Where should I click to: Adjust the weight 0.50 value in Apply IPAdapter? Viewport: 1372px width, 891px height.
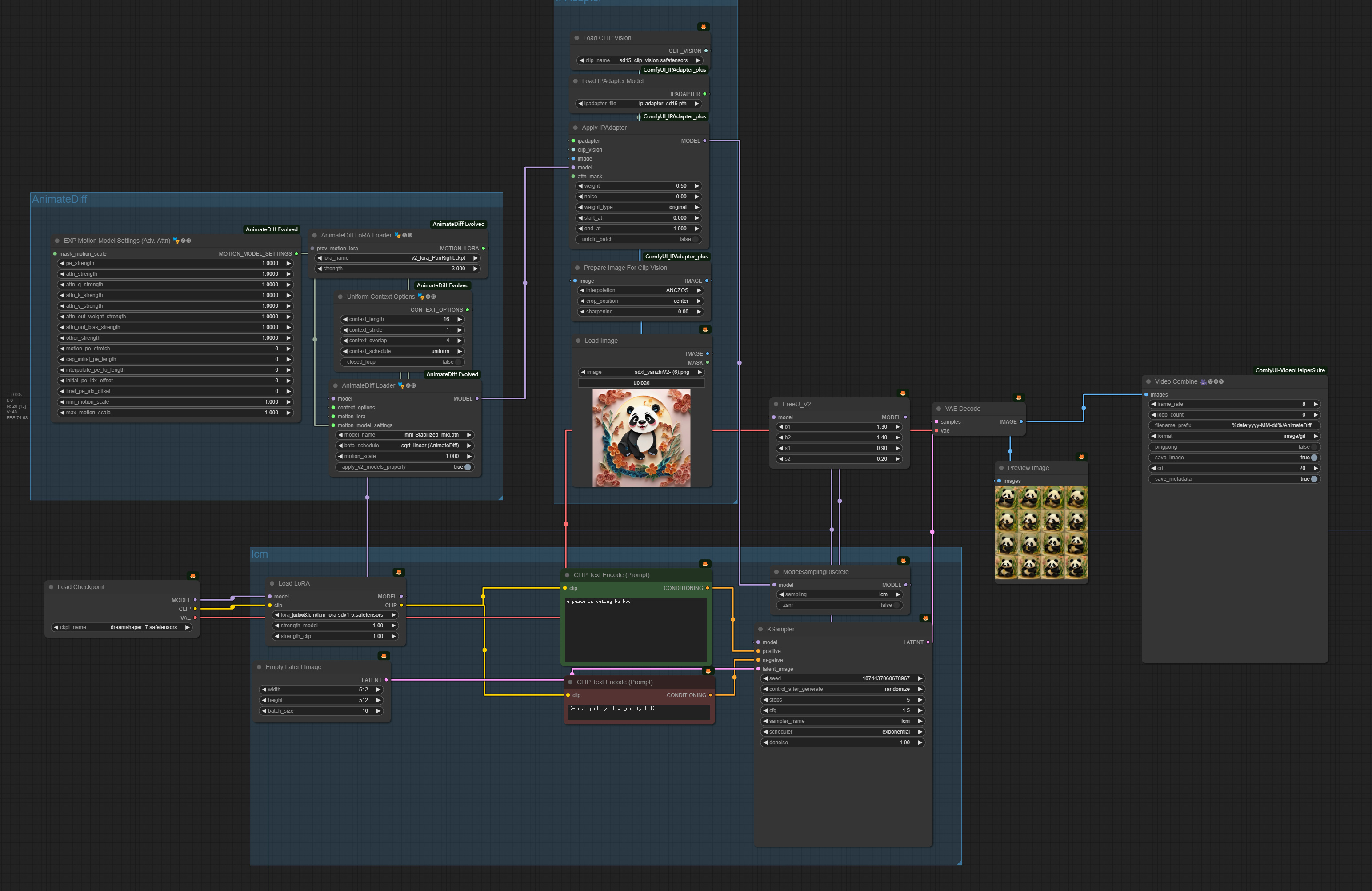[639, 186]
